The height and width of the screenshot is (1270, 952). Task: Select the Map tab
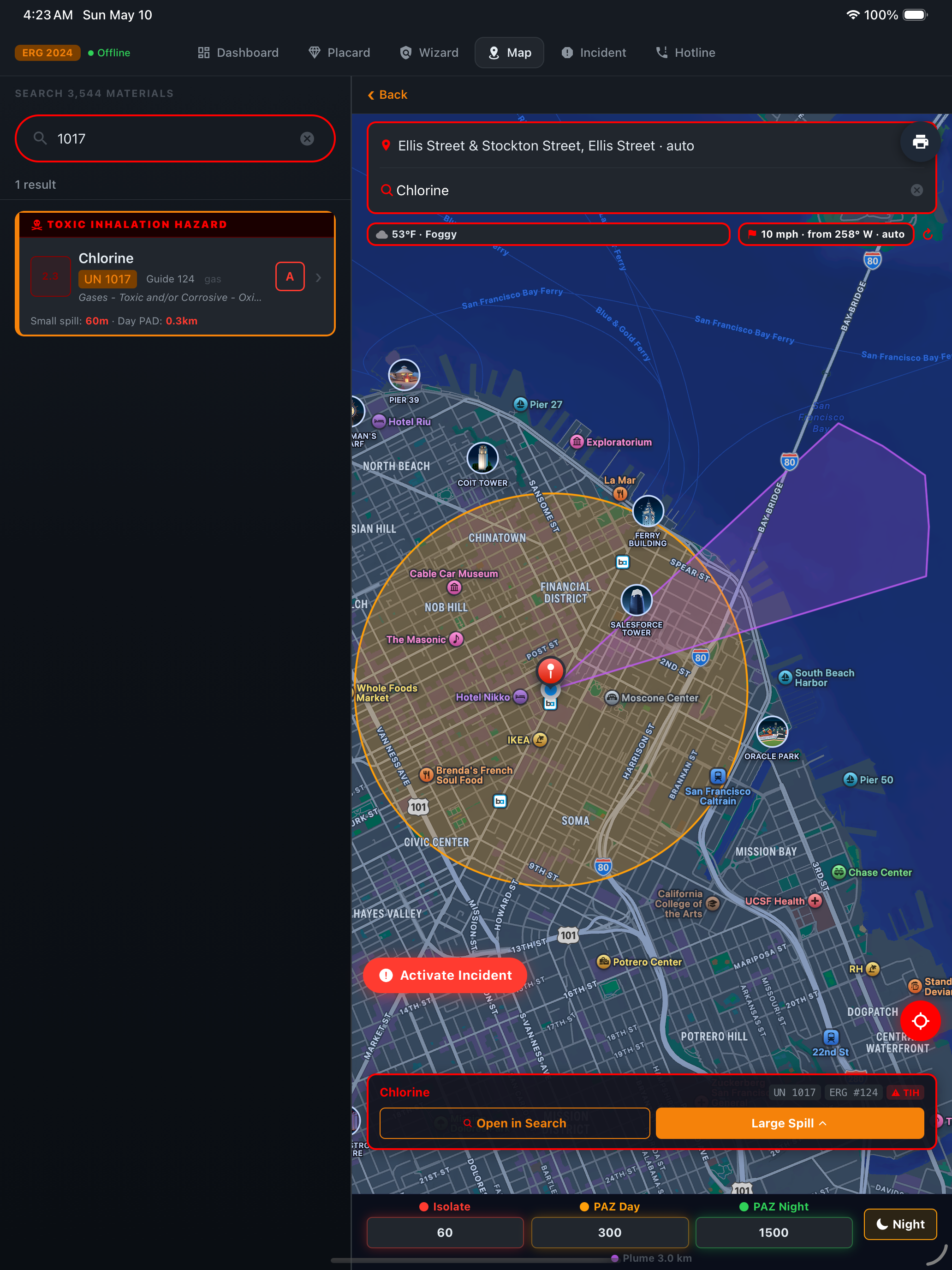click(509, 53)
